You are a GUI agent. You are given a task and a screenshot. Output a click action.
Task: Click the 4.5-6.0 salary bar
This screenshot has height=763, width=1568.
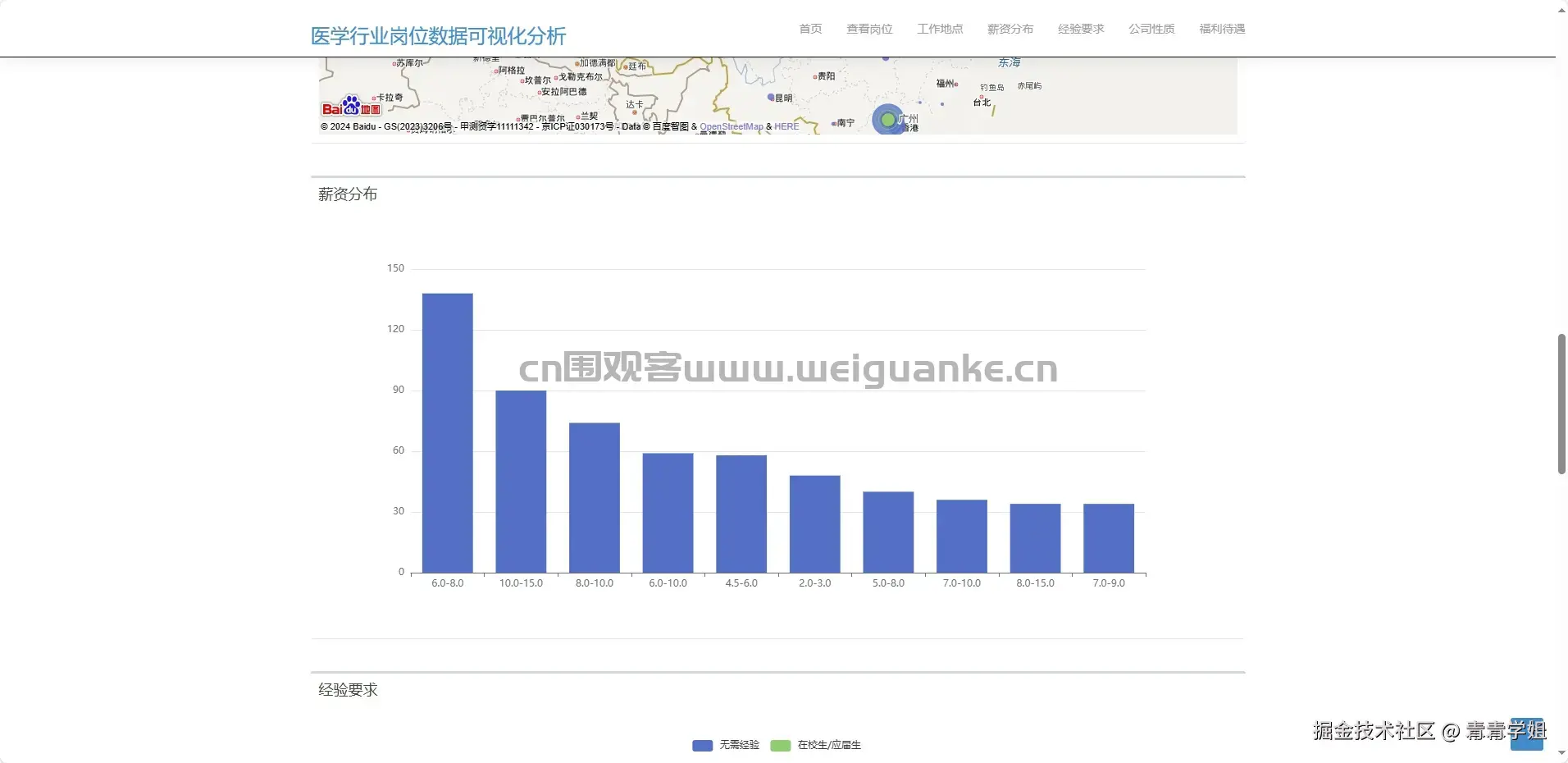(x=741, y=514)
